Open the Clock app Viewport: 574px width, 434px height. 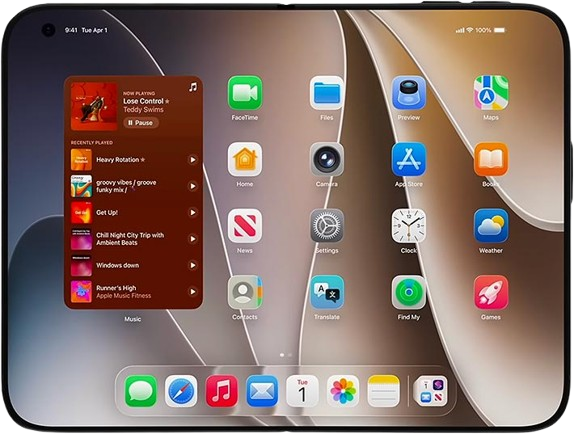409,226
